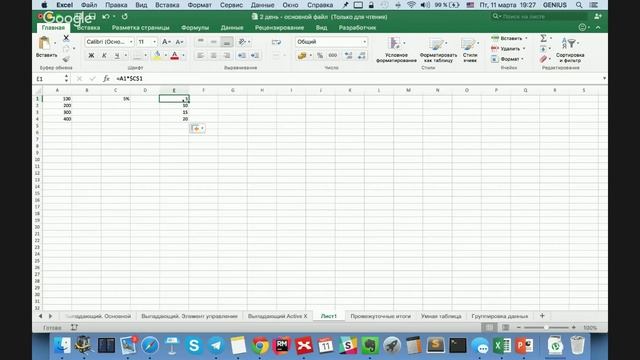Open the Sort and Filter (Сортировка и фильтр) tool
The height and width of the screenshot is (360, 640).
tap(570, 50)
